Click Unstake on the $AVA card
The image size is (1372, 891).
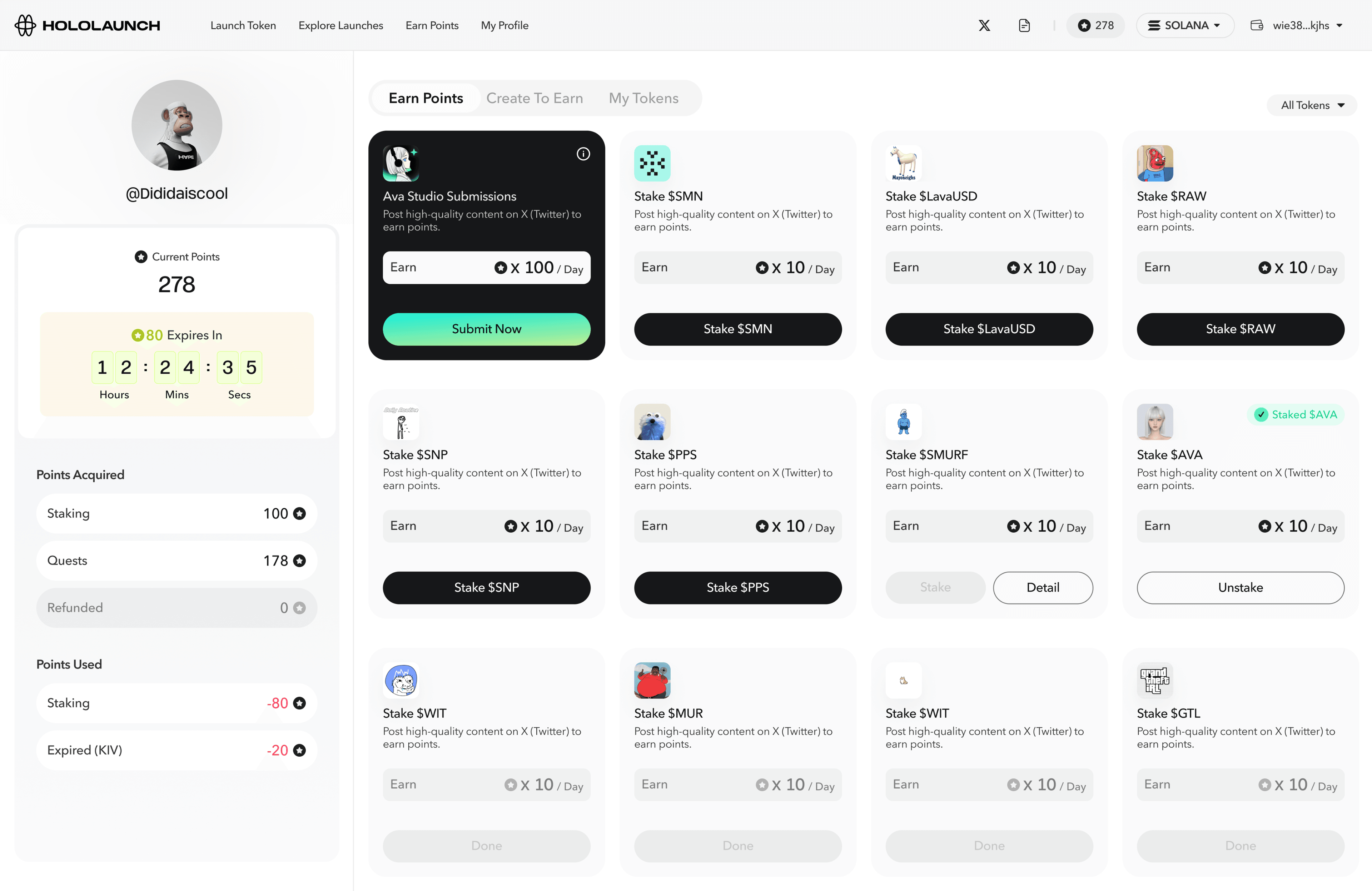(x=1241, y=588)
